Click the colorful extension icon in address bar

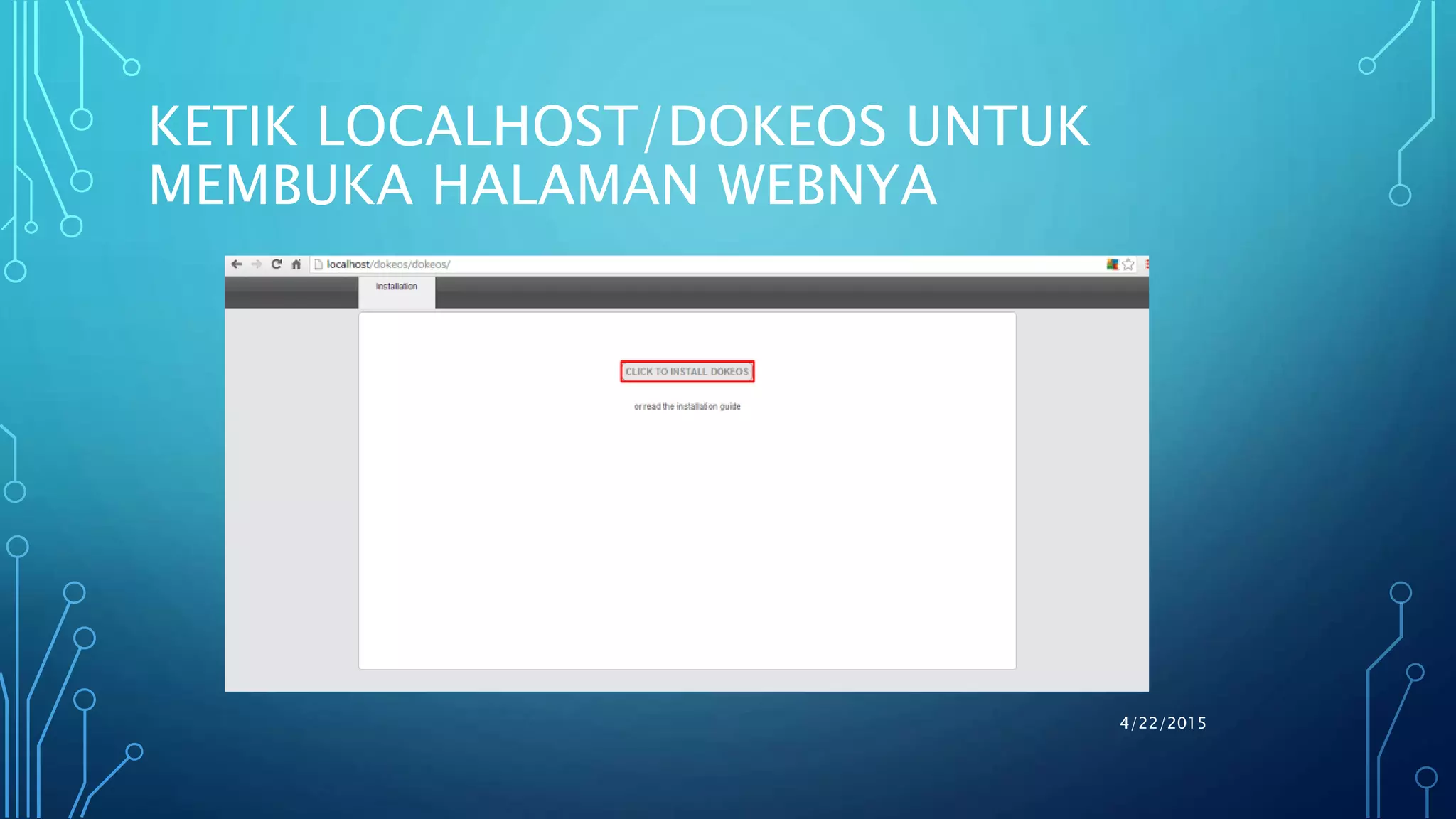pos(1113,264)
